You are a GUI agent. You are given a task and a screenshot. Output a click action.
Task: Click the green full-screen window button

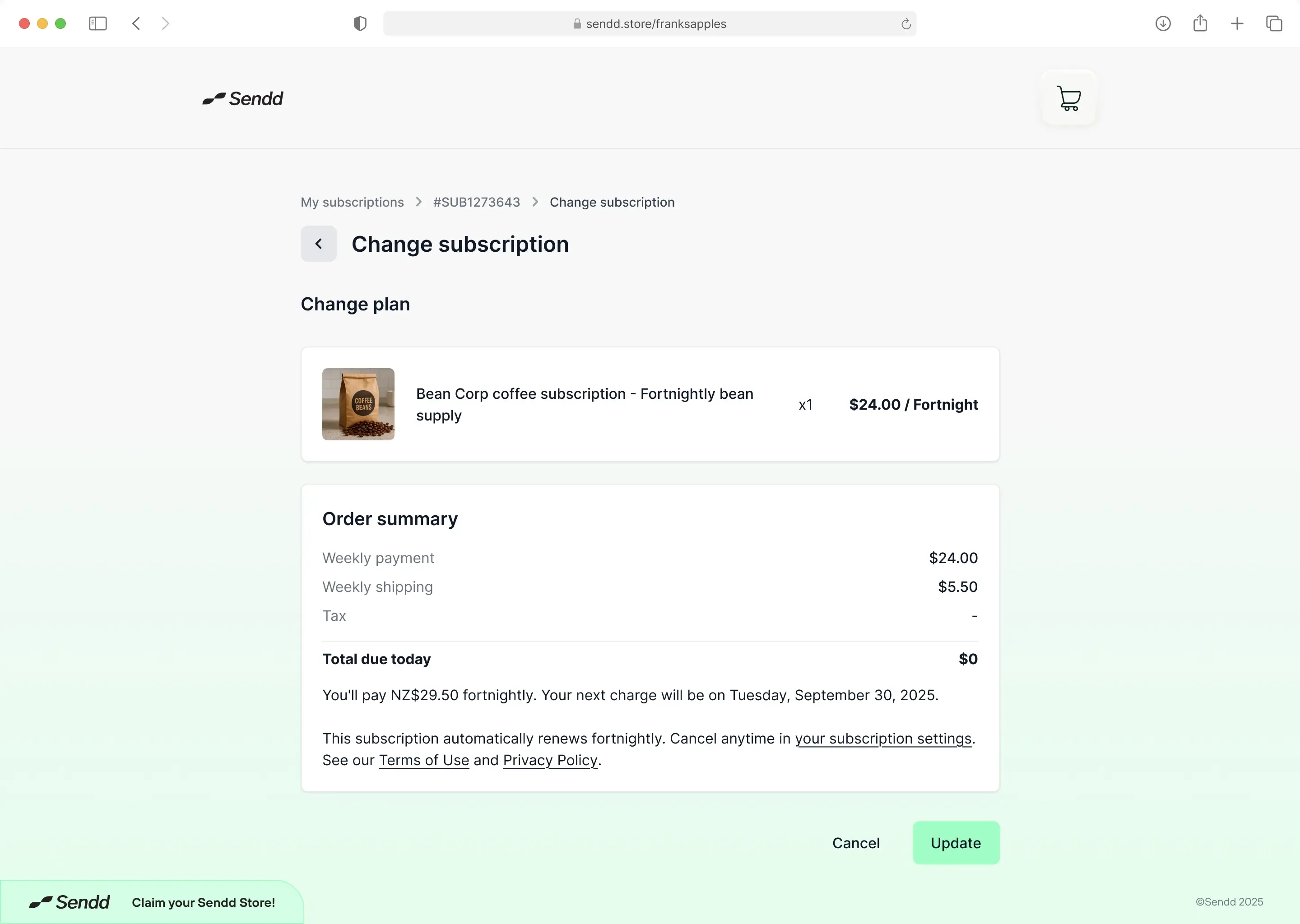point(60,23)
